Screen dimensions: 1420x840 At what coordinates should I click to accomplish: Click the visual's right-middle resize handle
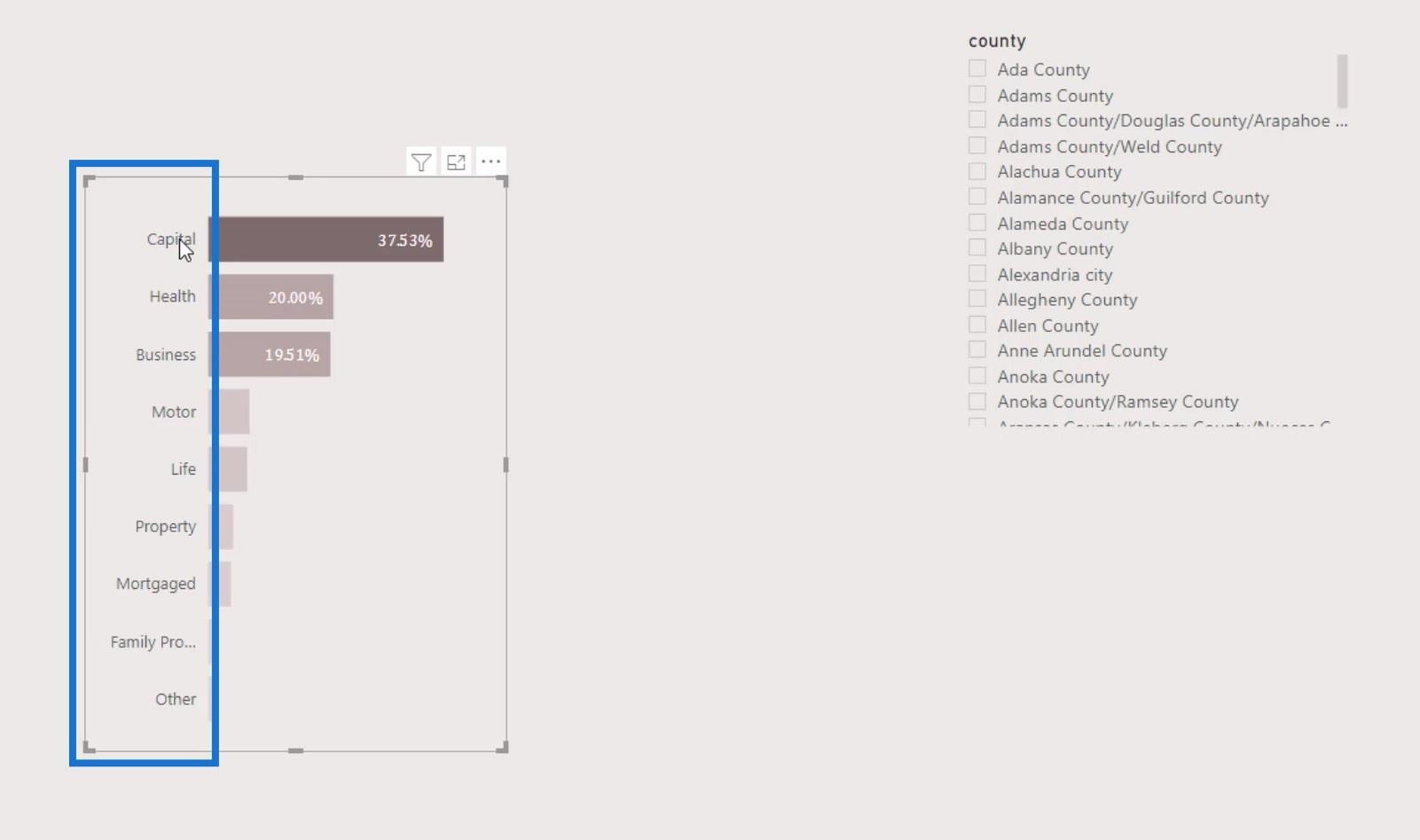506,464
